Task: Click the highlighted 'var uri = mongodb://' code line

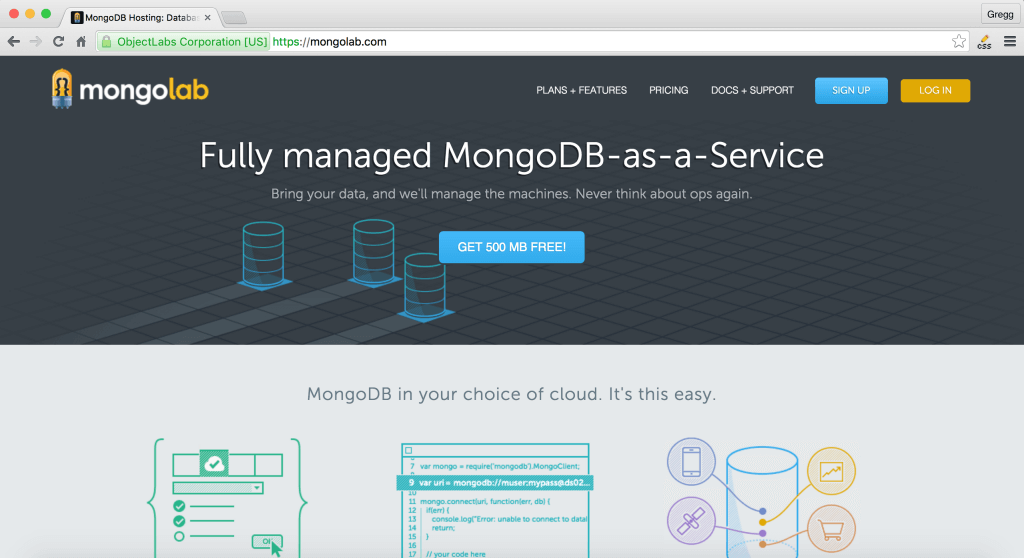Action: pos(495,483)
